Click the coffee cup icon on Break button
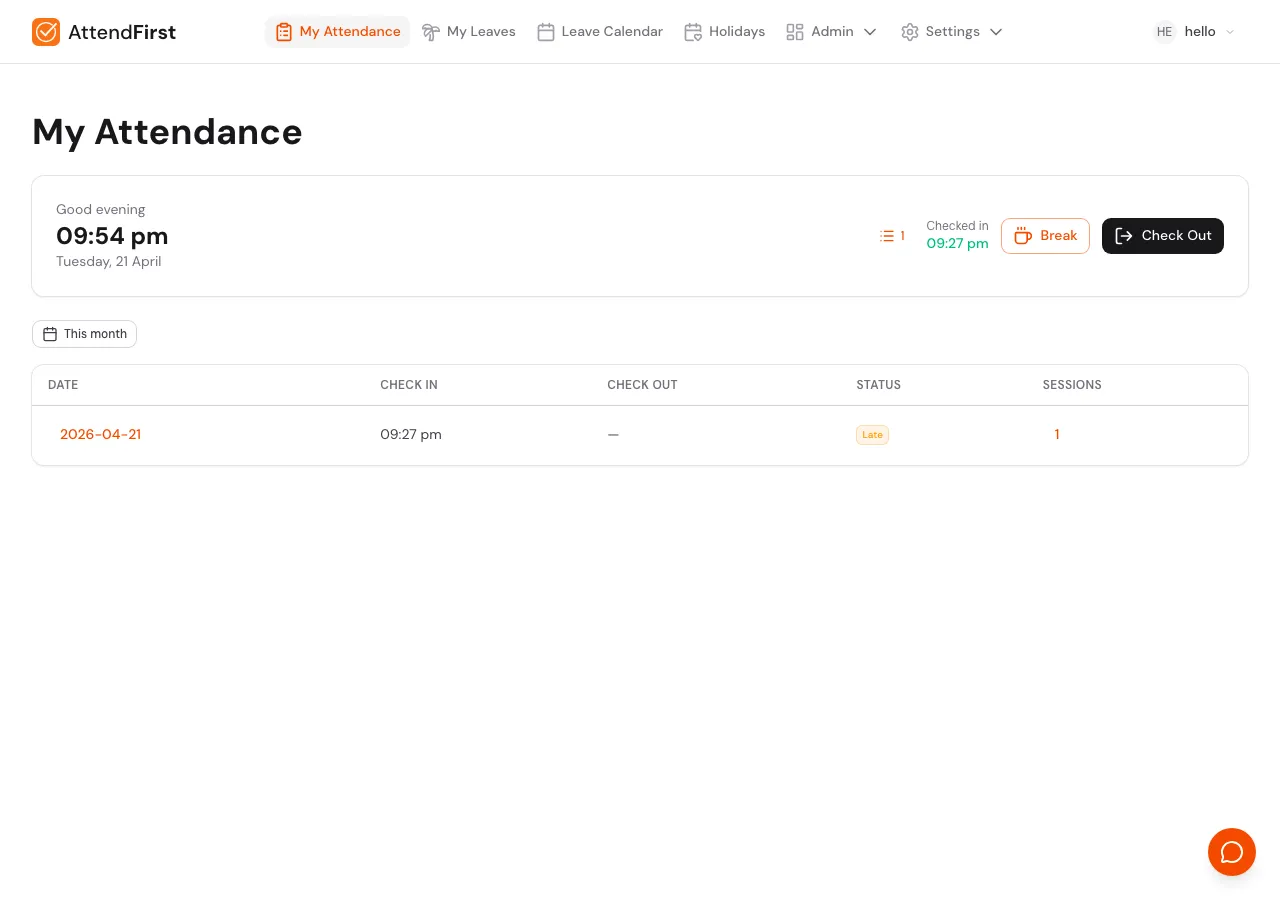1280x900 pixels. [x=1023, y=236]
